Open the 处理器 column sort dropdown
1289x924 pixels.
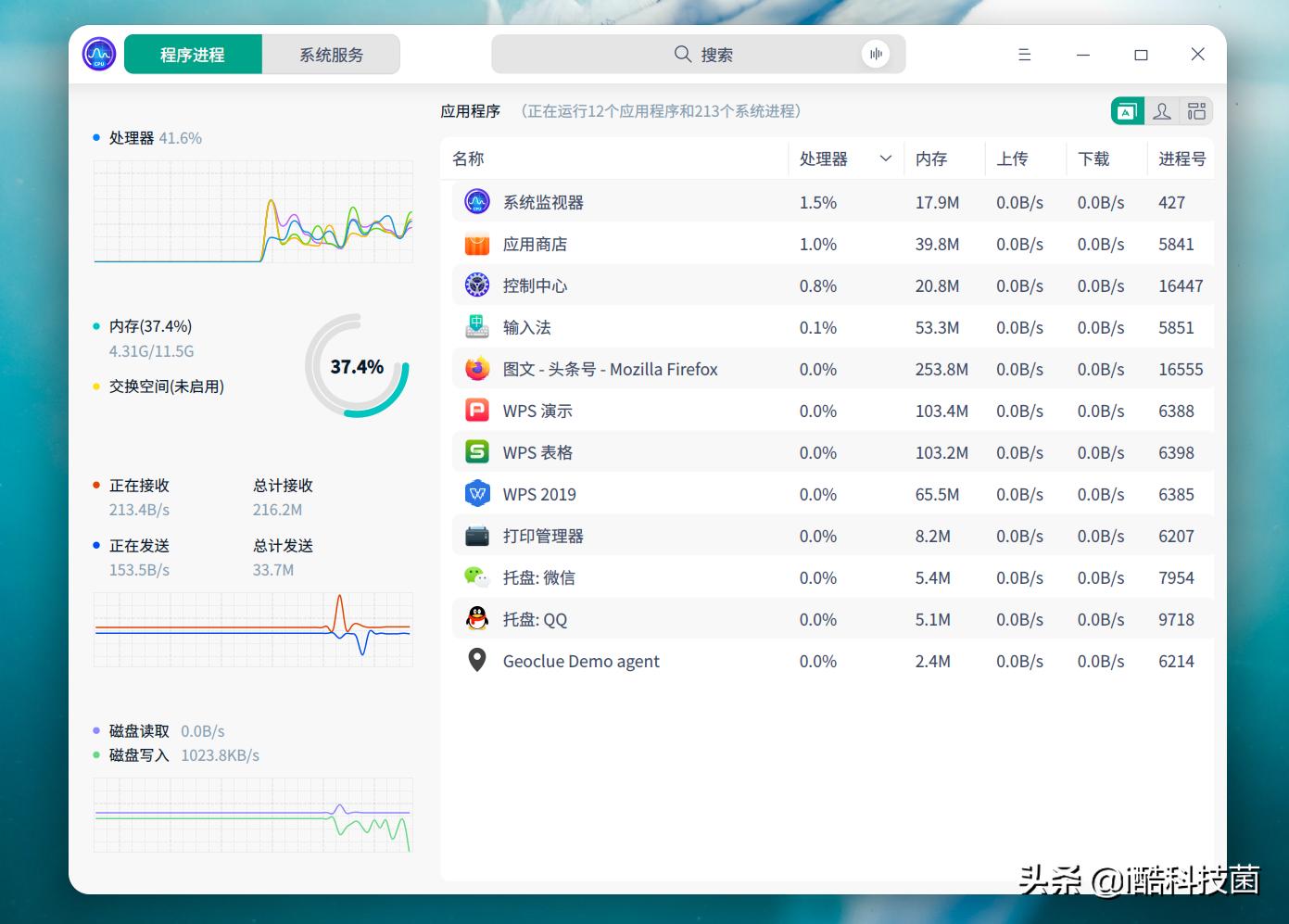(x=884, y=158)
